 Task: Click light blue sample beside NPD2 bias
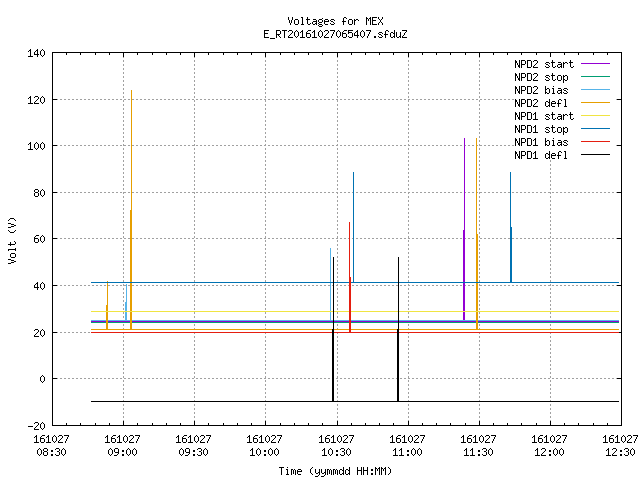tap(595, 90)
